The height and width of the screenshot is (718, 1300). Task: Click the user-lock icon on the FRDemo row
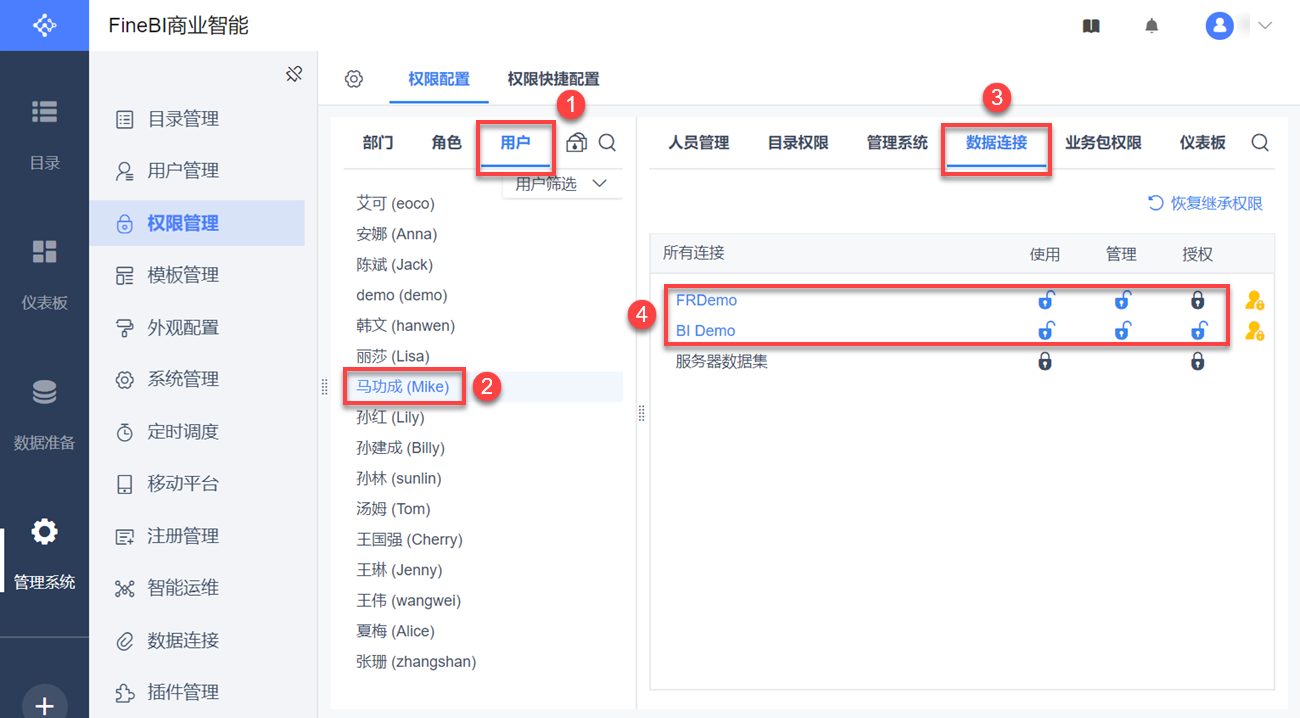click(x=1254, y=300)
